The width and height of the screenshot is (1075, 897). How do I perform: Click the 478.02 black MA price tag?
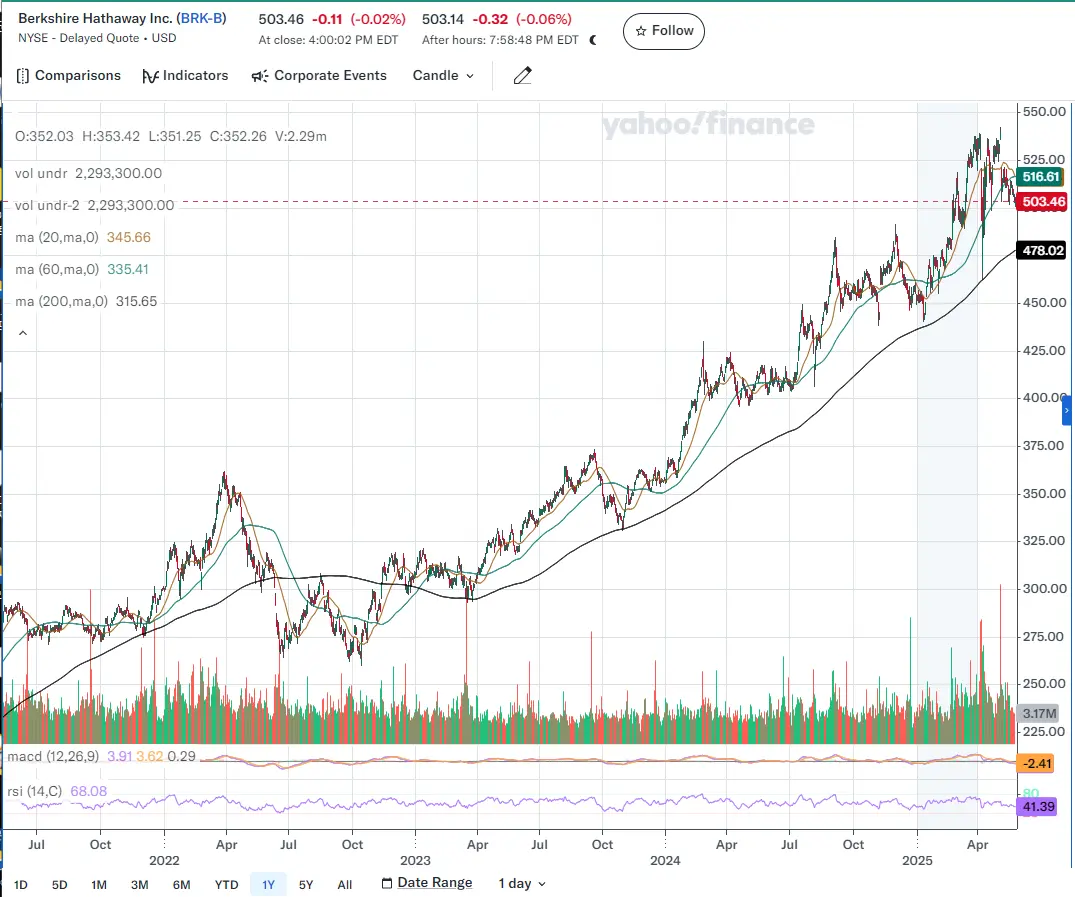click(1042, 250)
